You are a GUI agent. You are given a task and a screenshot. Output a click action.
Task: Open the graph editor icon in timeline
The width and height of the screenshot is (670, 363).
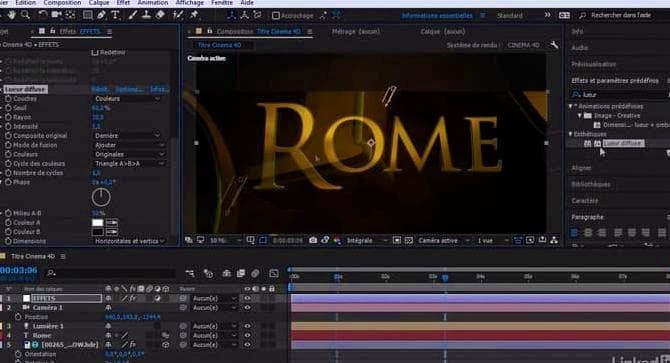point(274,273)
